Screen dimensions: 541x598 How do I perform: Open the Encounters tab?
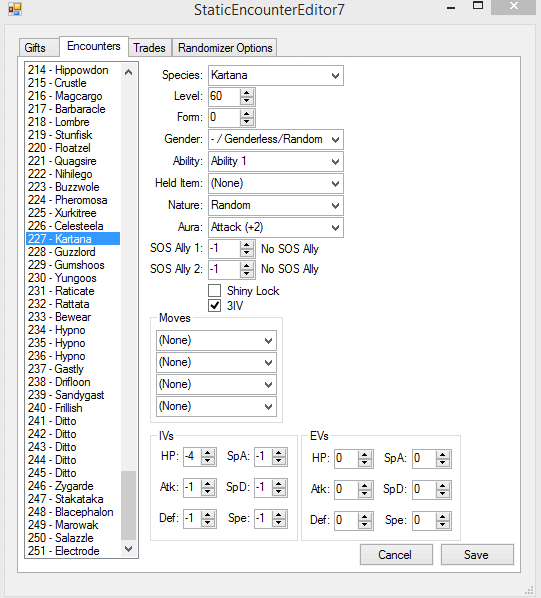94,46
